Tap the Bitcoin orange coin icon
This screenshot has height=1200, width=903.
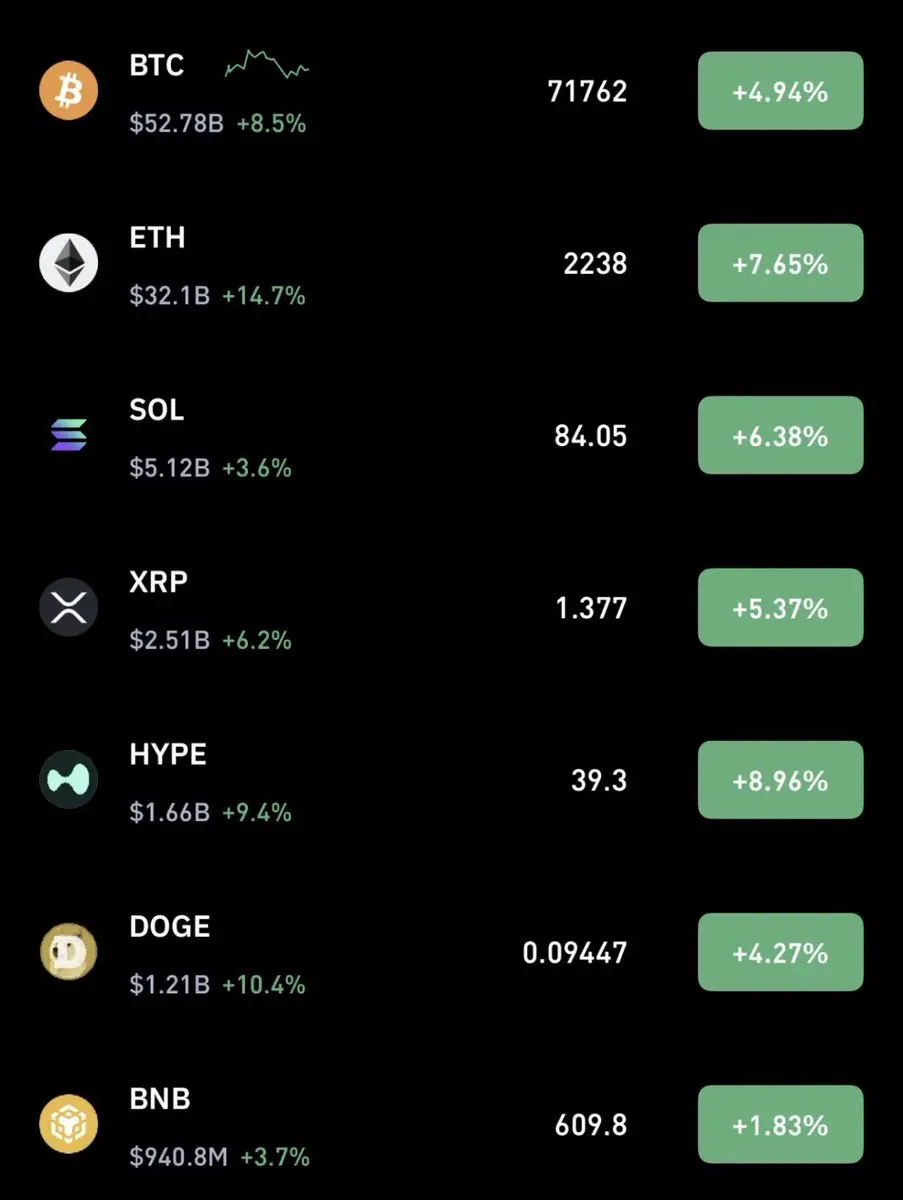(x=68, y=91)
